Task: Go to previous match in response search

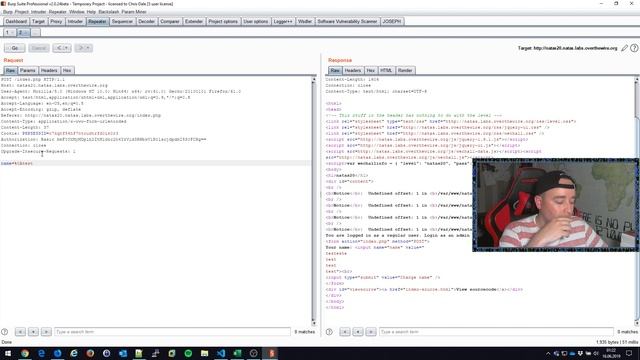Action: [x=345, y=332]
